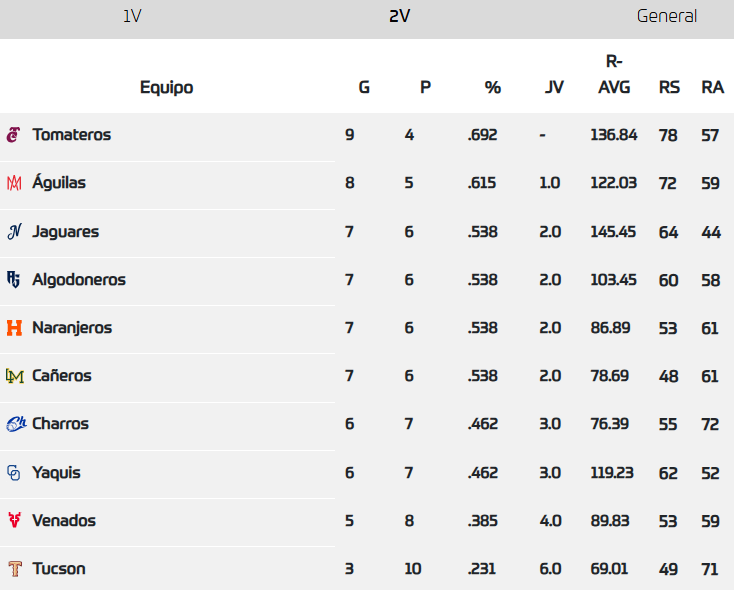Switch to the 1V standings tab
Viewport: 734px width, 590px height.
(132, 16)
